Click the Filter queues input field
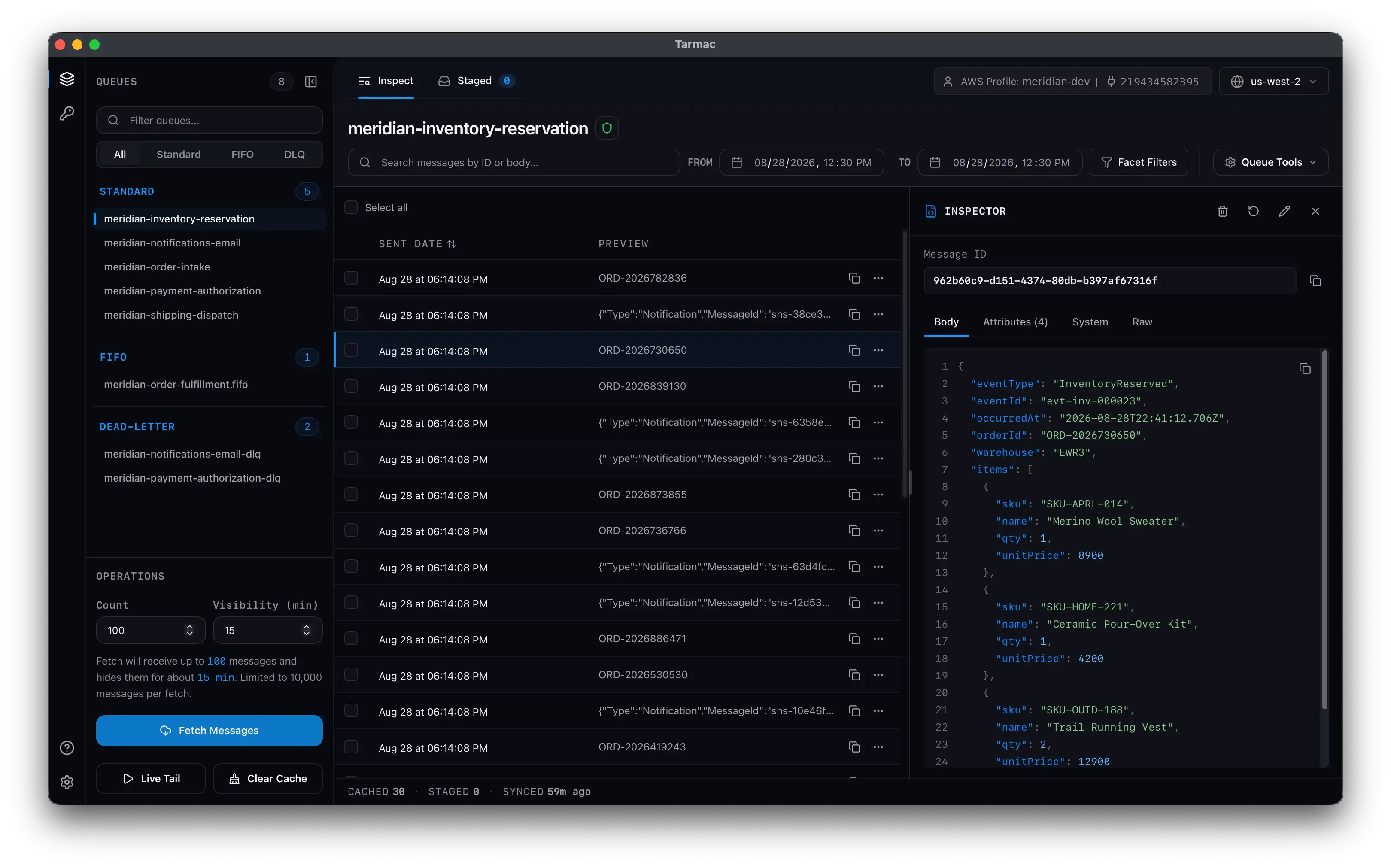This screenshot has width=1391, height=868. coord(210,121)
